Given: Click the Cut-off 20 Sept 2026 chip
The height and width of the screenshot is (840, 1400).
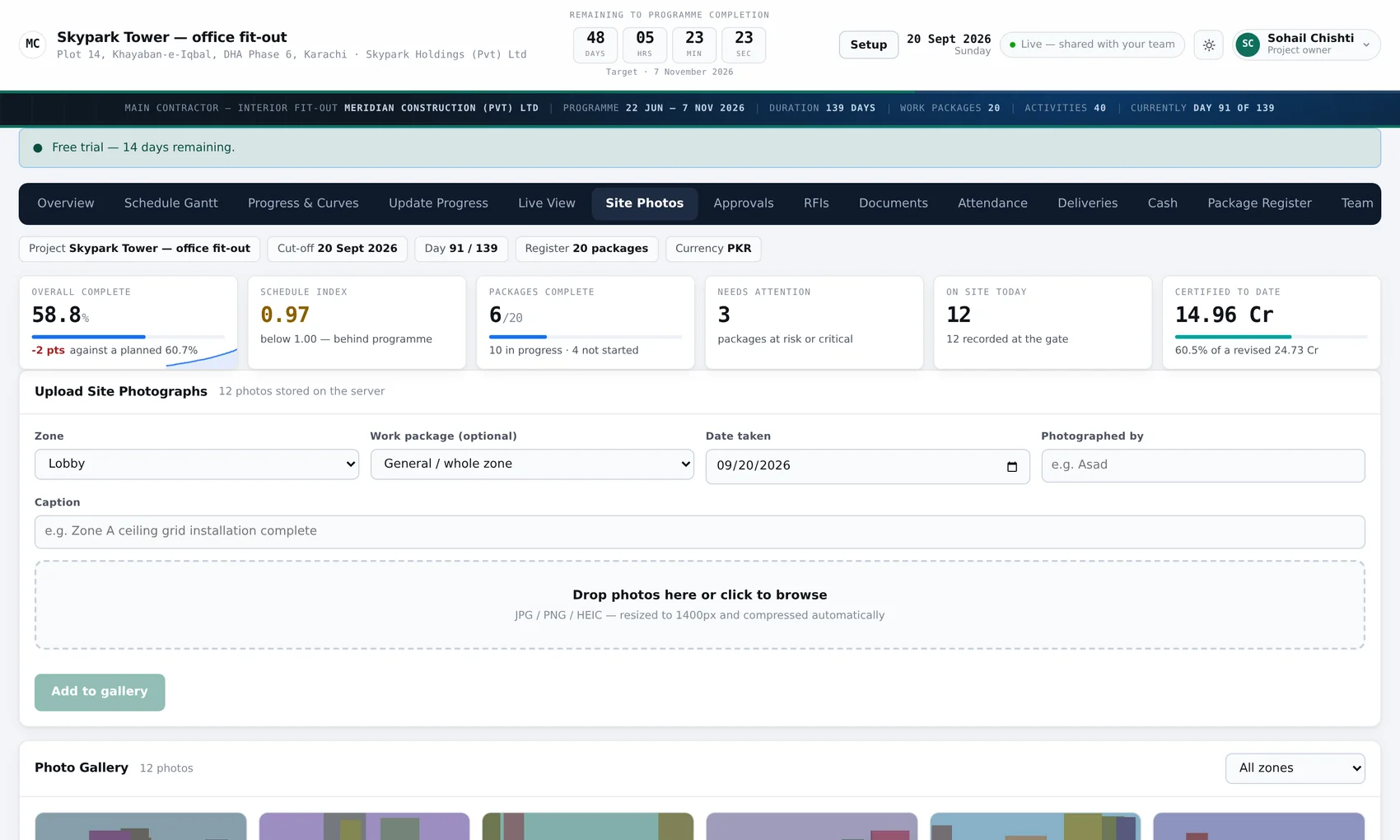Looking at the screenshot, I should click(x=337, y=249).
